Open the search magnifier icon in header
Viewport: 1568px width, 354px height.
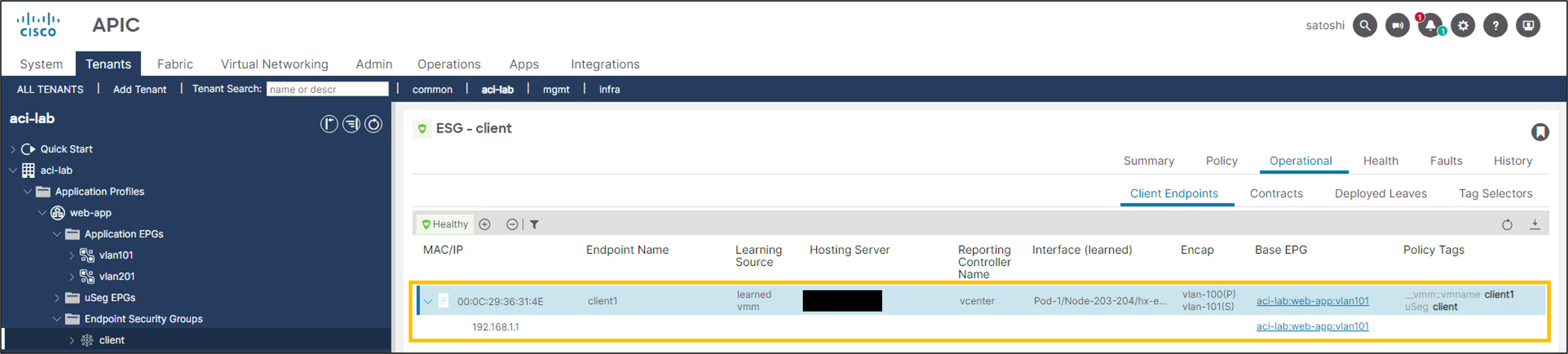1365,26
